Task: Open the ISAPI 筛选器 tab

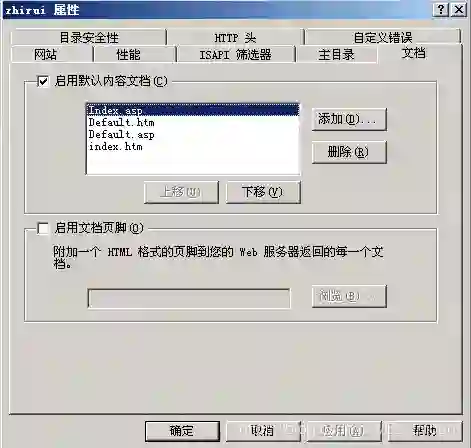Action: (236, 54)
